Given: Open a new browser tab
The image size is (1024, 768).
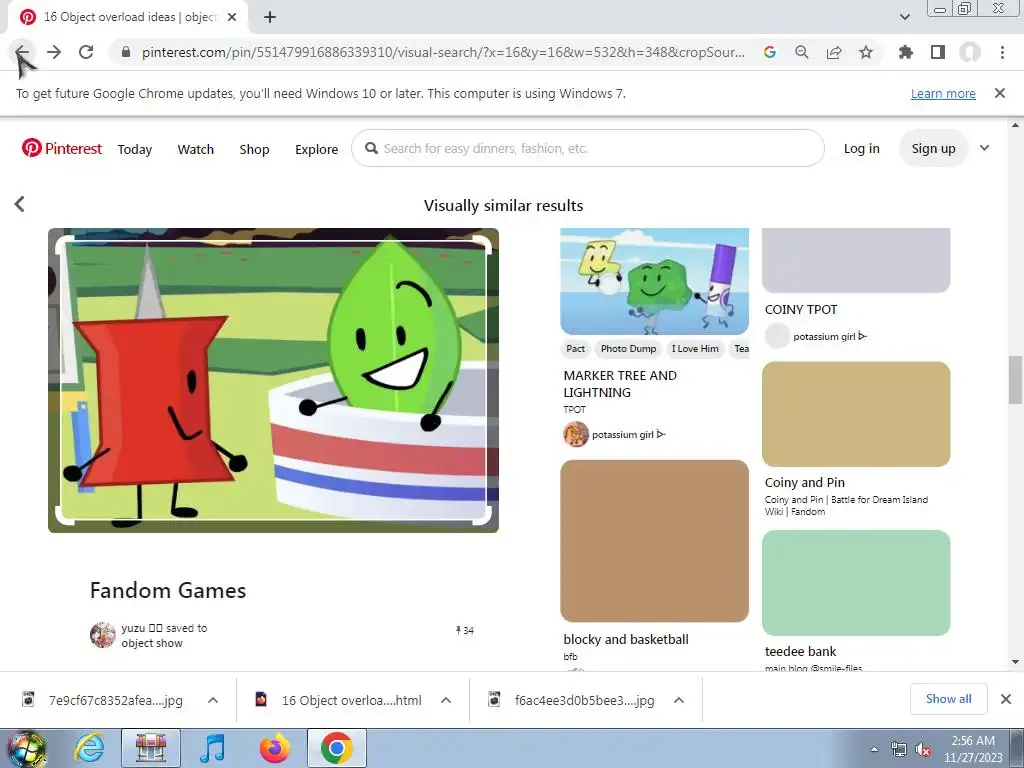Looking at the screenshot, I should click(x=270, y=18).
